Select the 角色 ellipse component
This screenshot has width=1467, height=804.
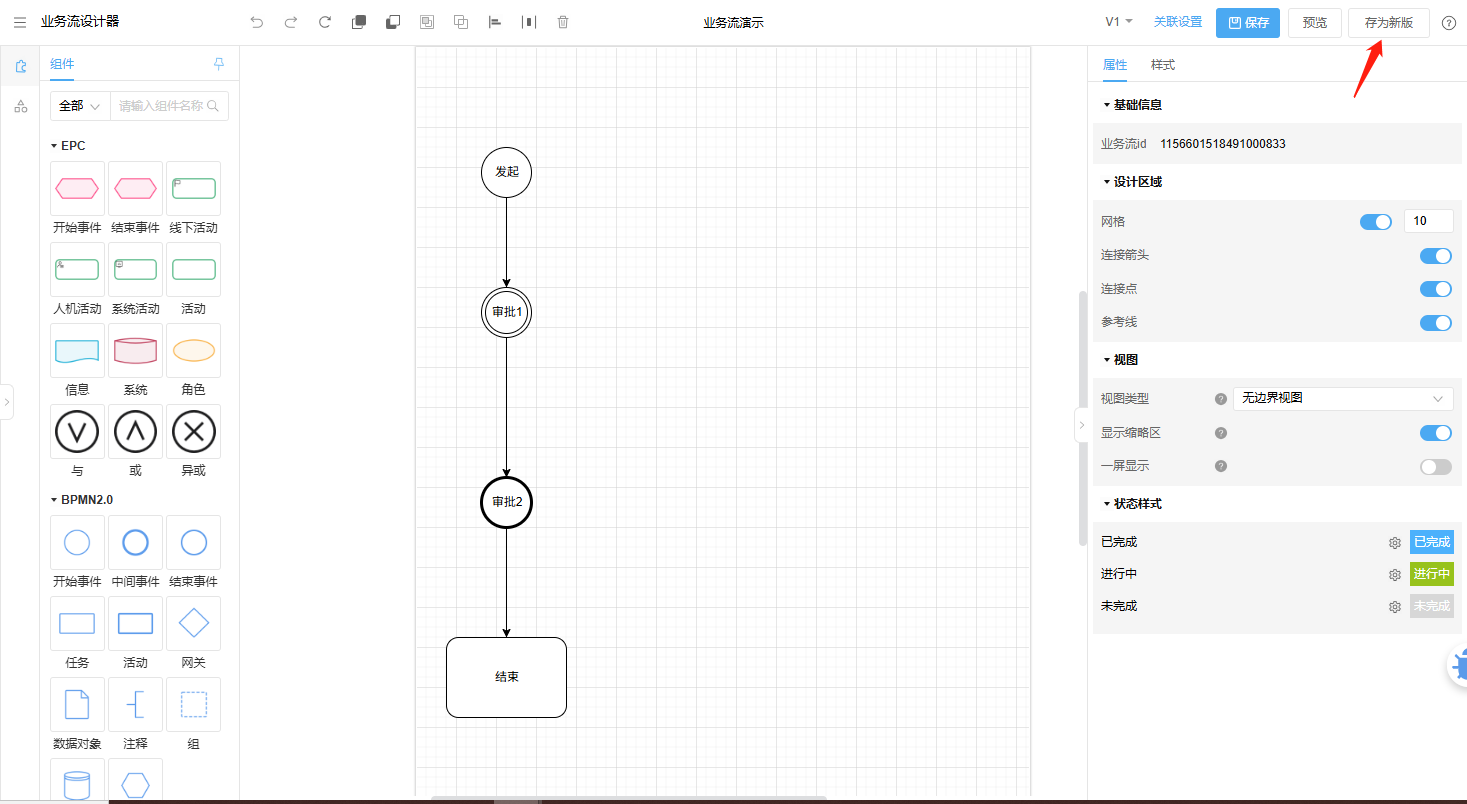point(193,350)
